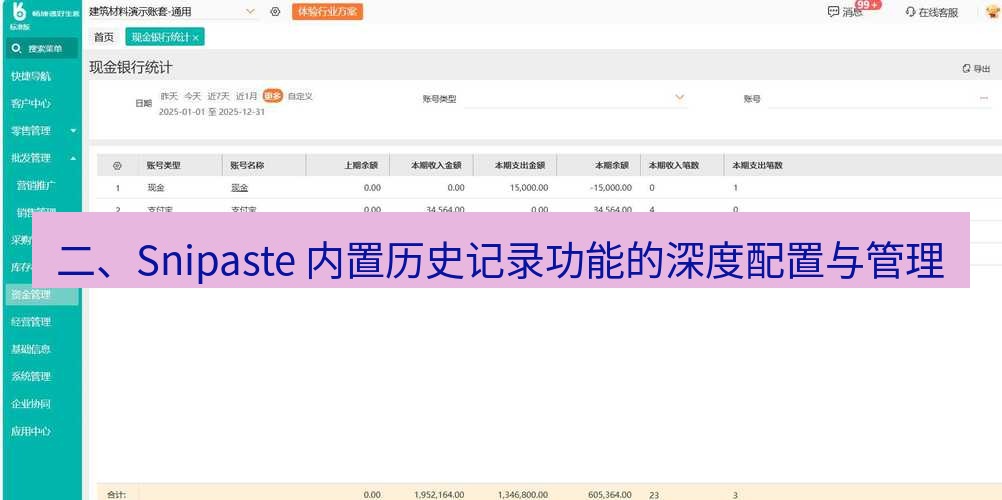
Task: Select the 今天 date filter
Action: tap(192, 97)
